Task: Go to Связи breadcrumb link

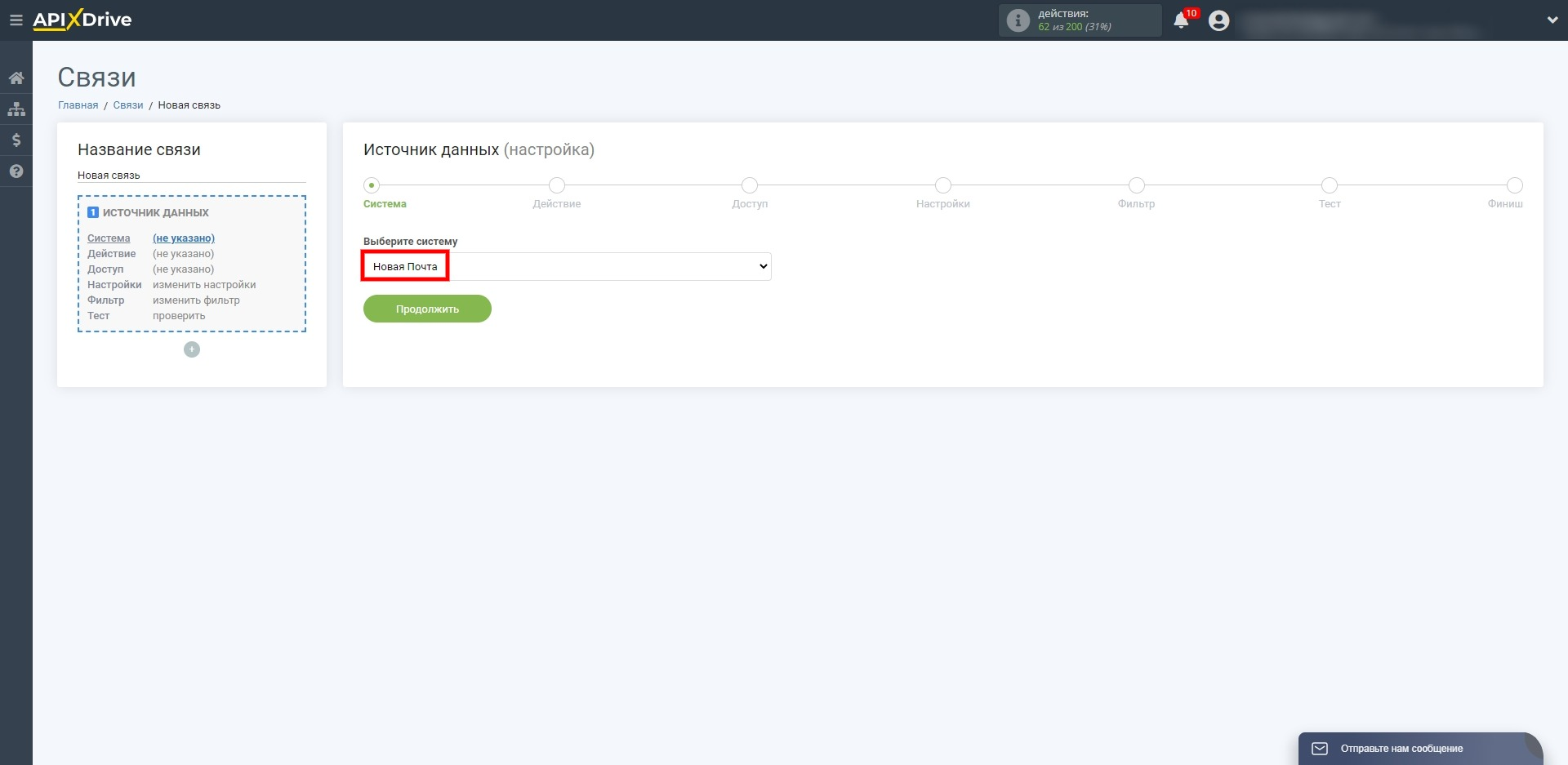Action: click(x=128, y=105)
